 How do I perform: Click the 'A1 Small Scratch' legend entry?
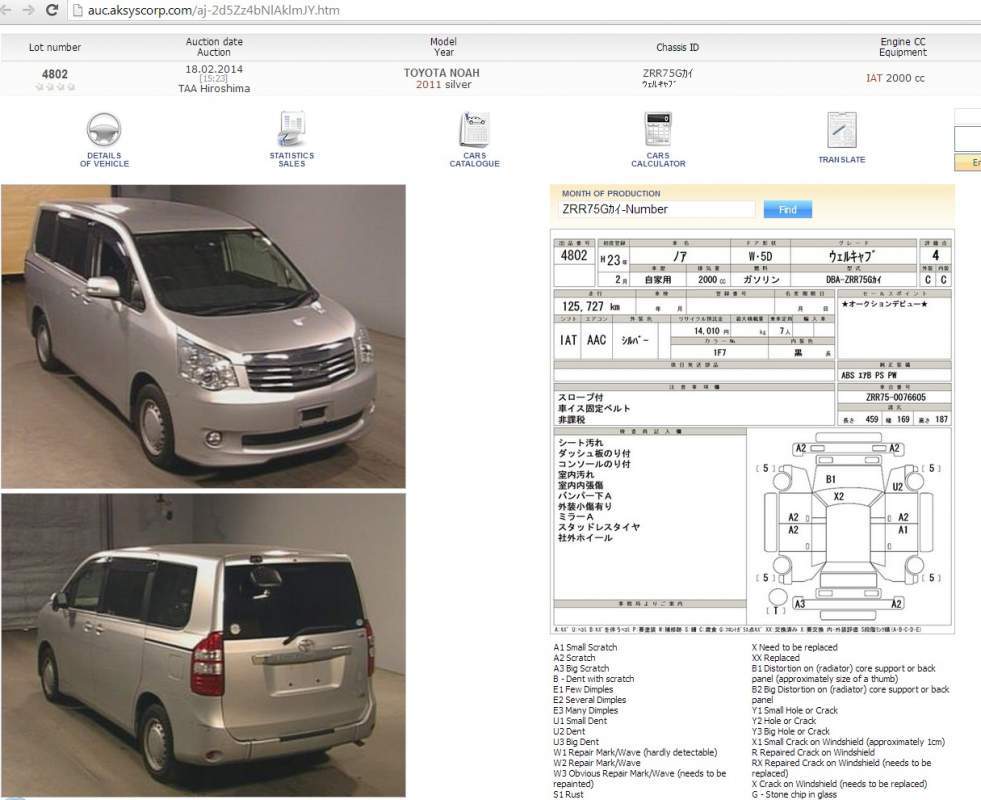coord(585,647)
